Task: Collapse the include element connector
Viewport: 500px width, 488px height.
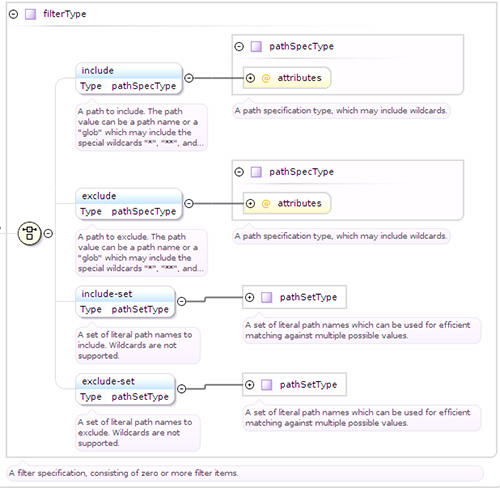Action: pos(189,78)
